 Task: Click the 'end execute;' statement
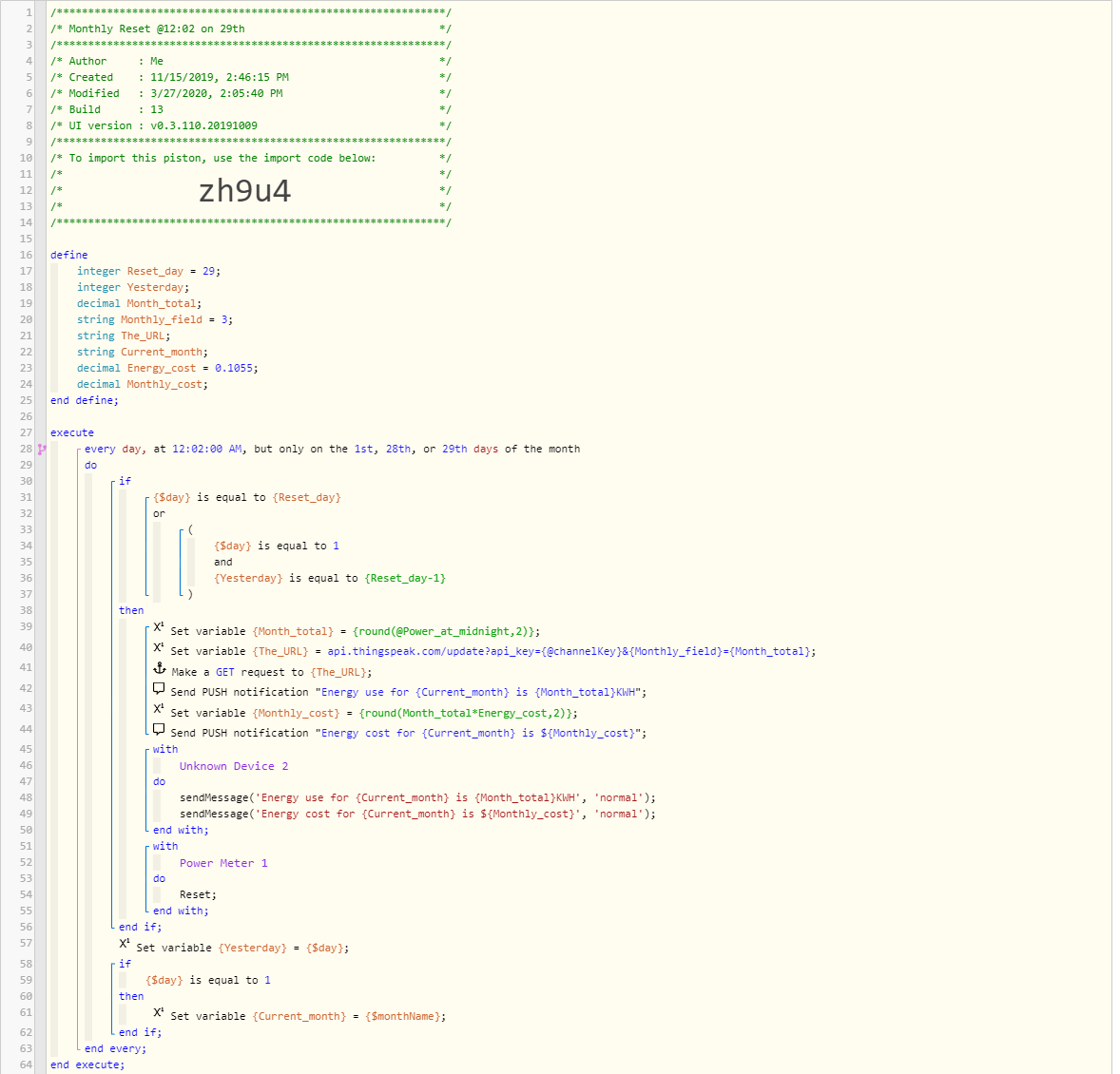87,1065
